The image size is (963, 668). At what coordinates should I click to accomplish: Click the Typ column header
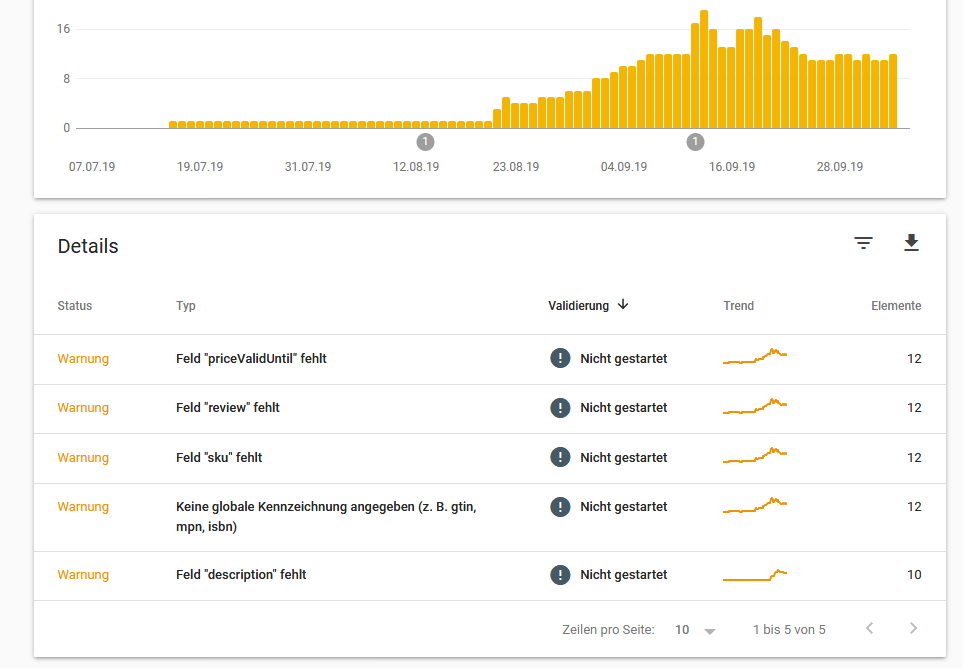[186, 306]
